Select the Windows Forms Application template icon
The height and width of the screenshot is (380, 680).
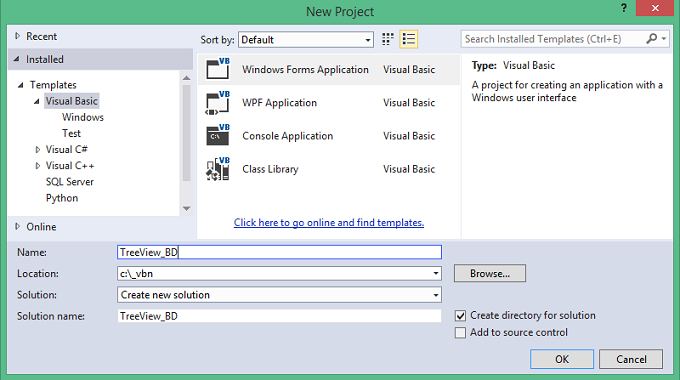[218, 69]
